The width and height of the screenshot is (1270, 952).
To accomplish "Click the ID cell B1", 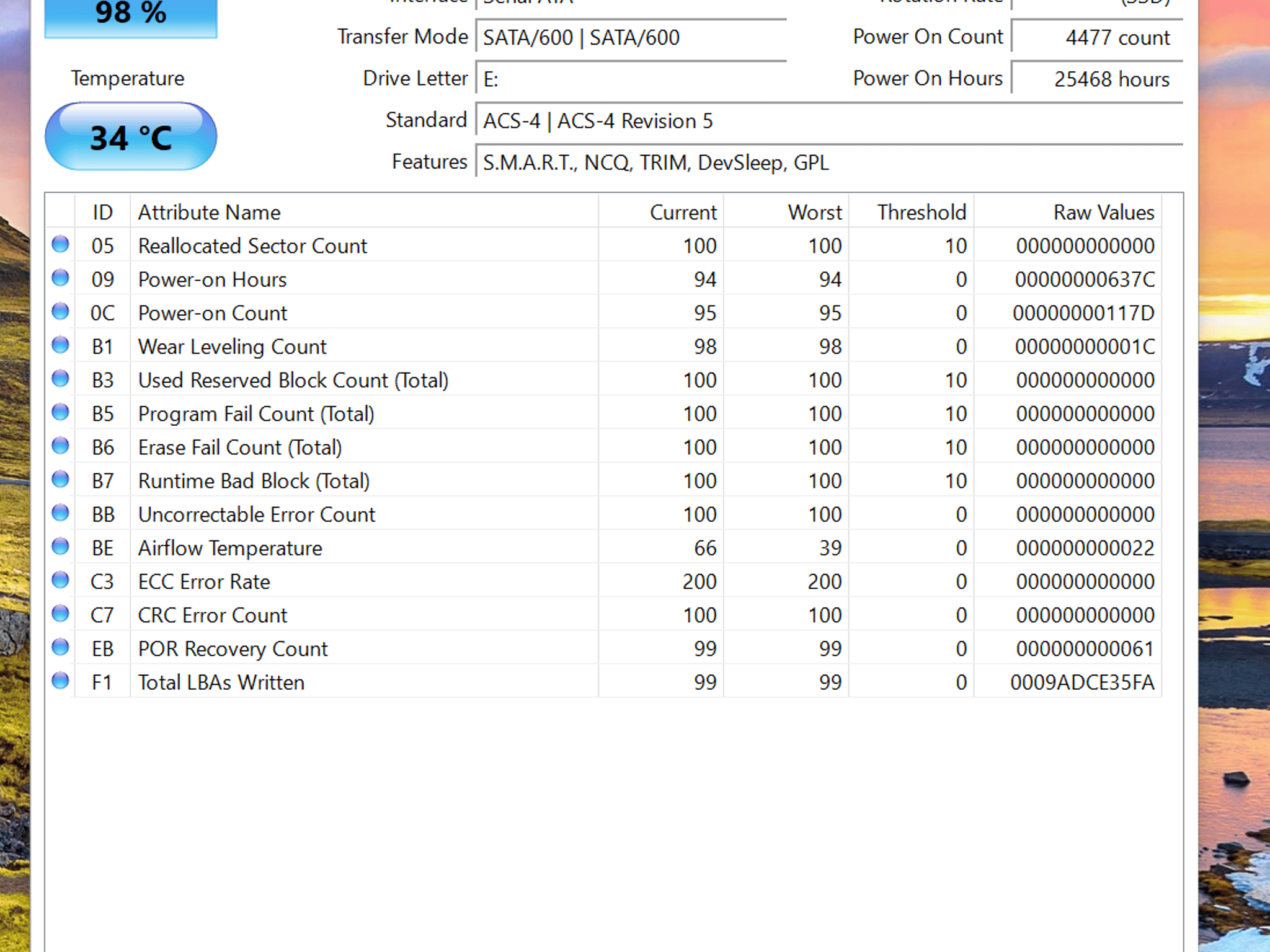I will point(102,346).
